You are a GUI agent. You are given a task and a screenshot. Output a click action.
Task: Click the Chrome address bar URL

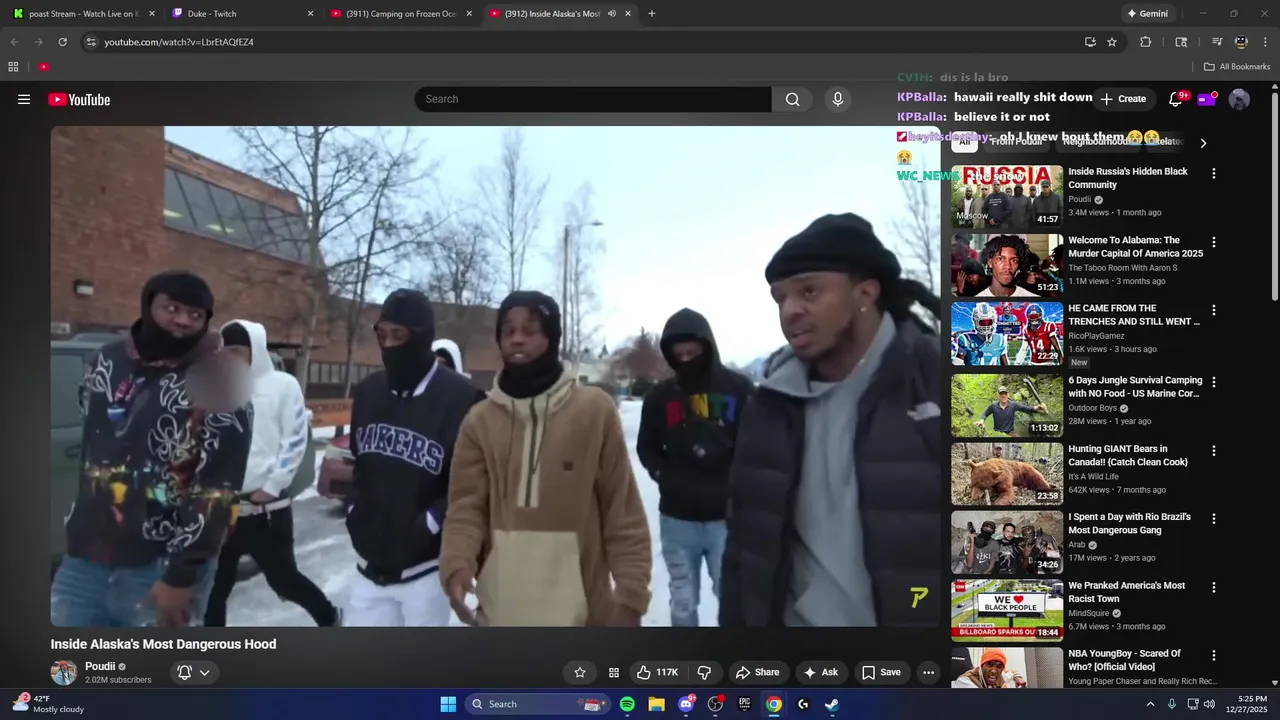179,42
